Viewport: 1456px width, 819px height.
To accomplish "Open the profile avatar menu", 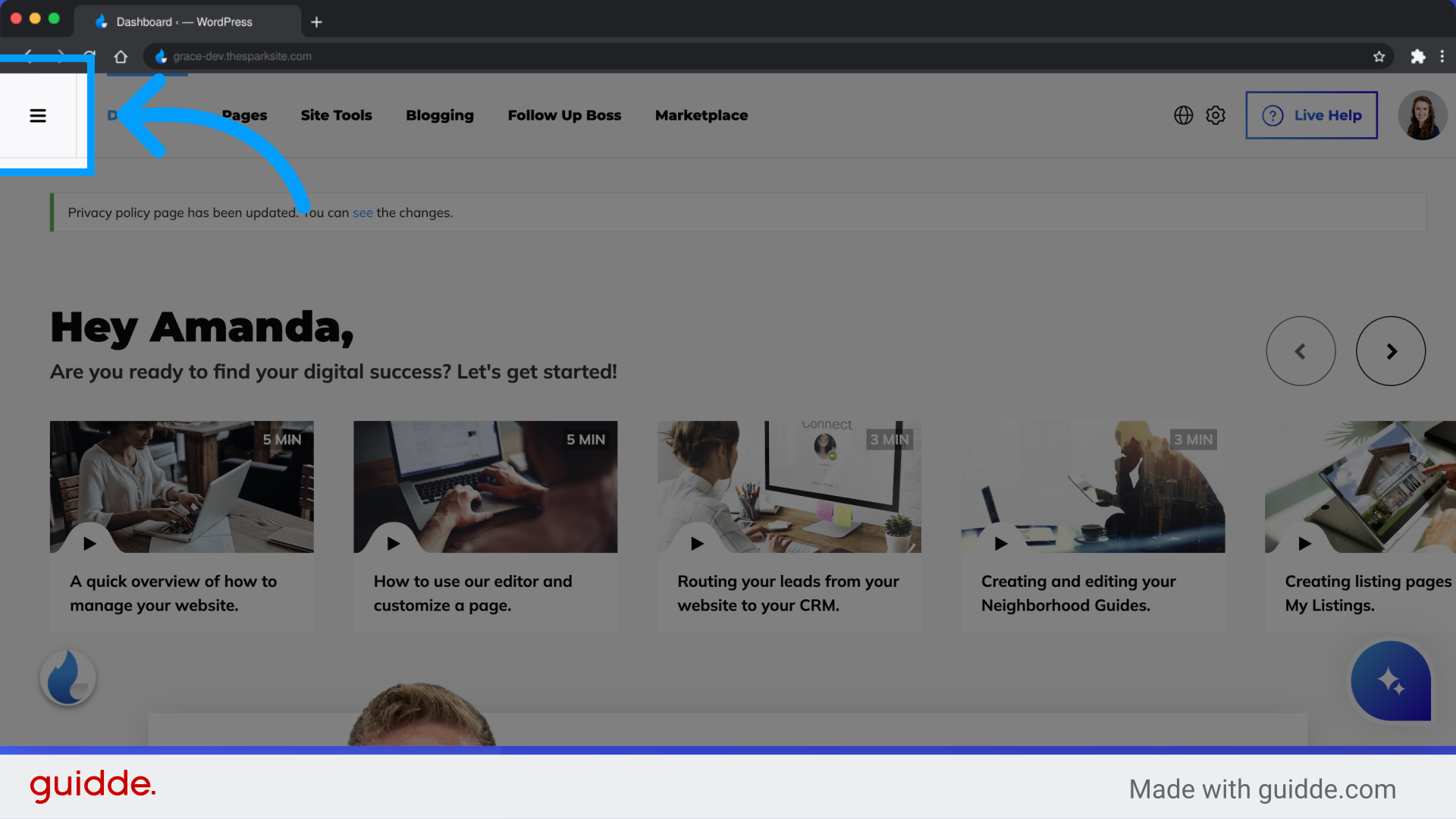I will pyautogui.click(x=1422, y=115).
